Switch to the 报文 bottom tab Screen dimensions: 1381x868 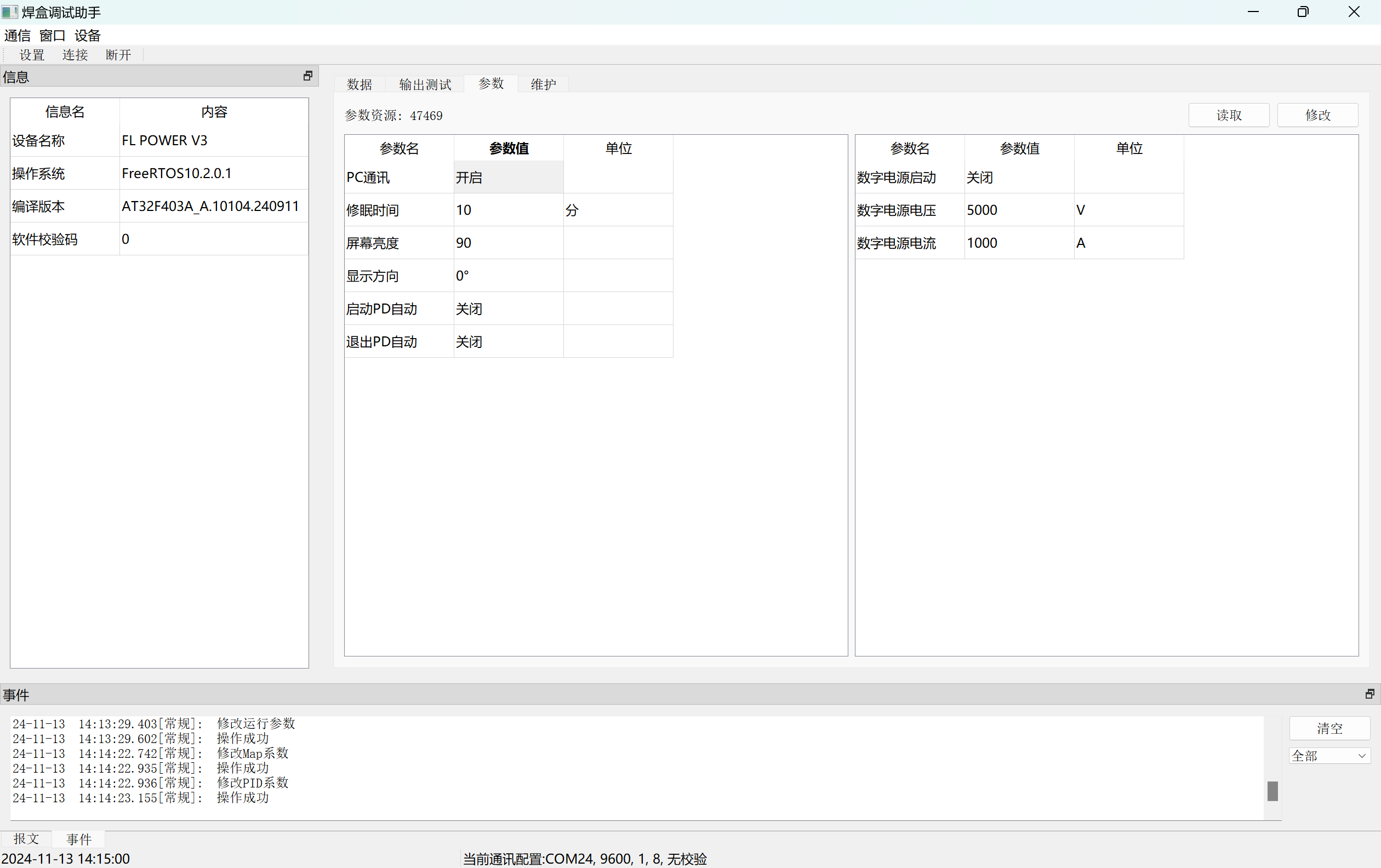click(26, 839)
